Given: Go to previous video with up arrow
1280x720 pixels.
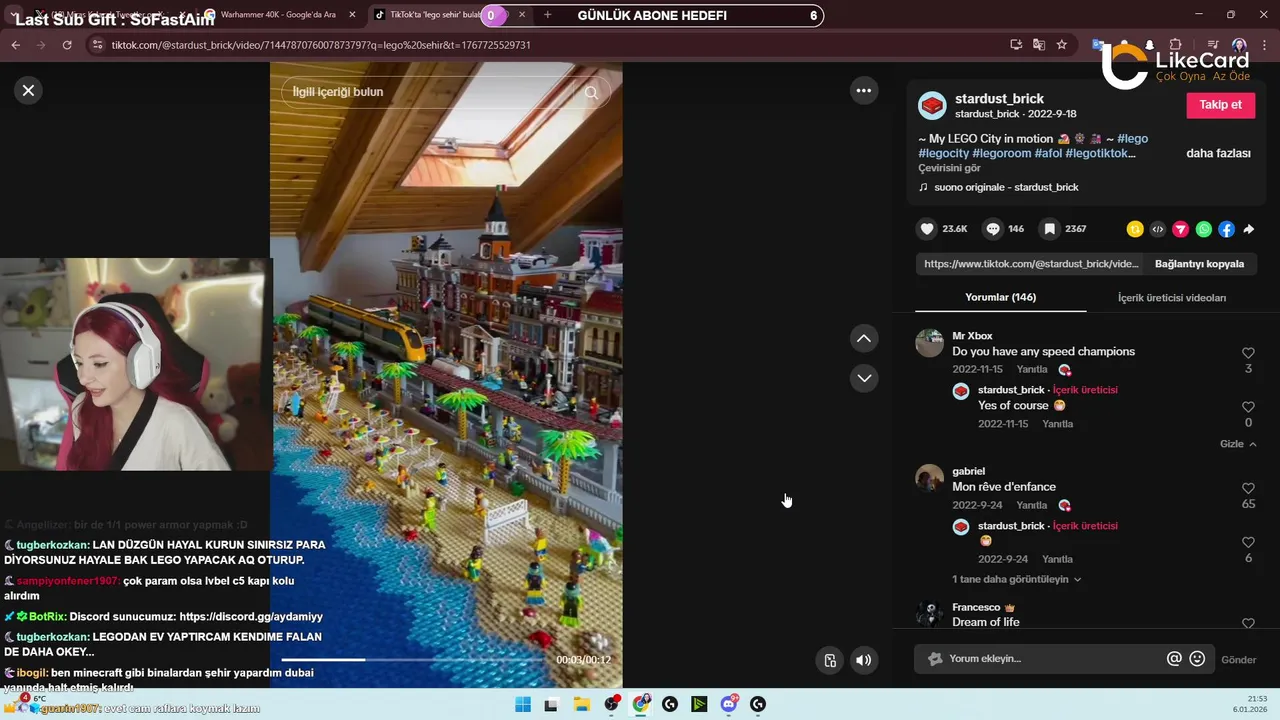Looking at the screenshot, I should click(x=864, y=338).
